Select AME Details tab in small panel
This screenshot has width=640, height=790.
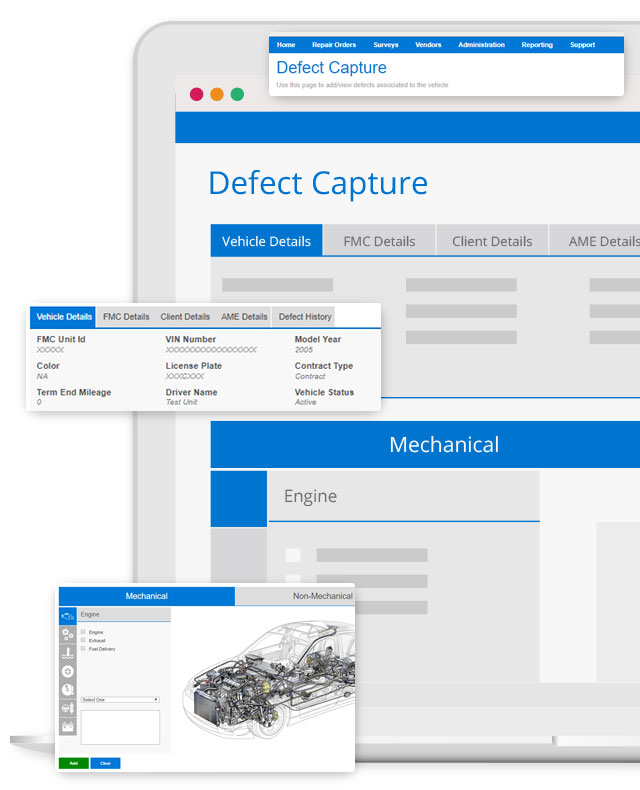244,317
